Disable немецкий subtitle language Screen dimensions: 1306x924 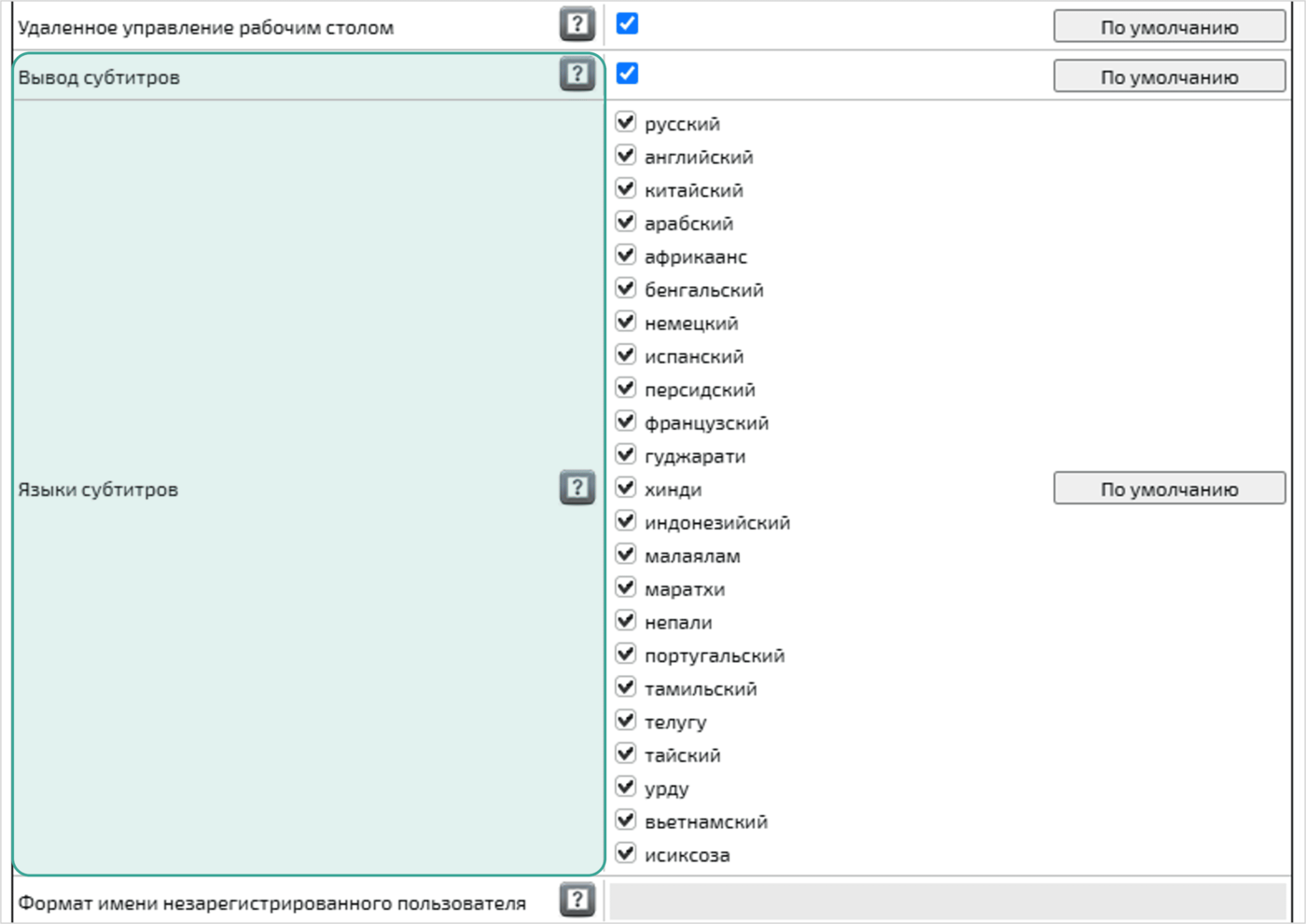(x=626, y=322)
